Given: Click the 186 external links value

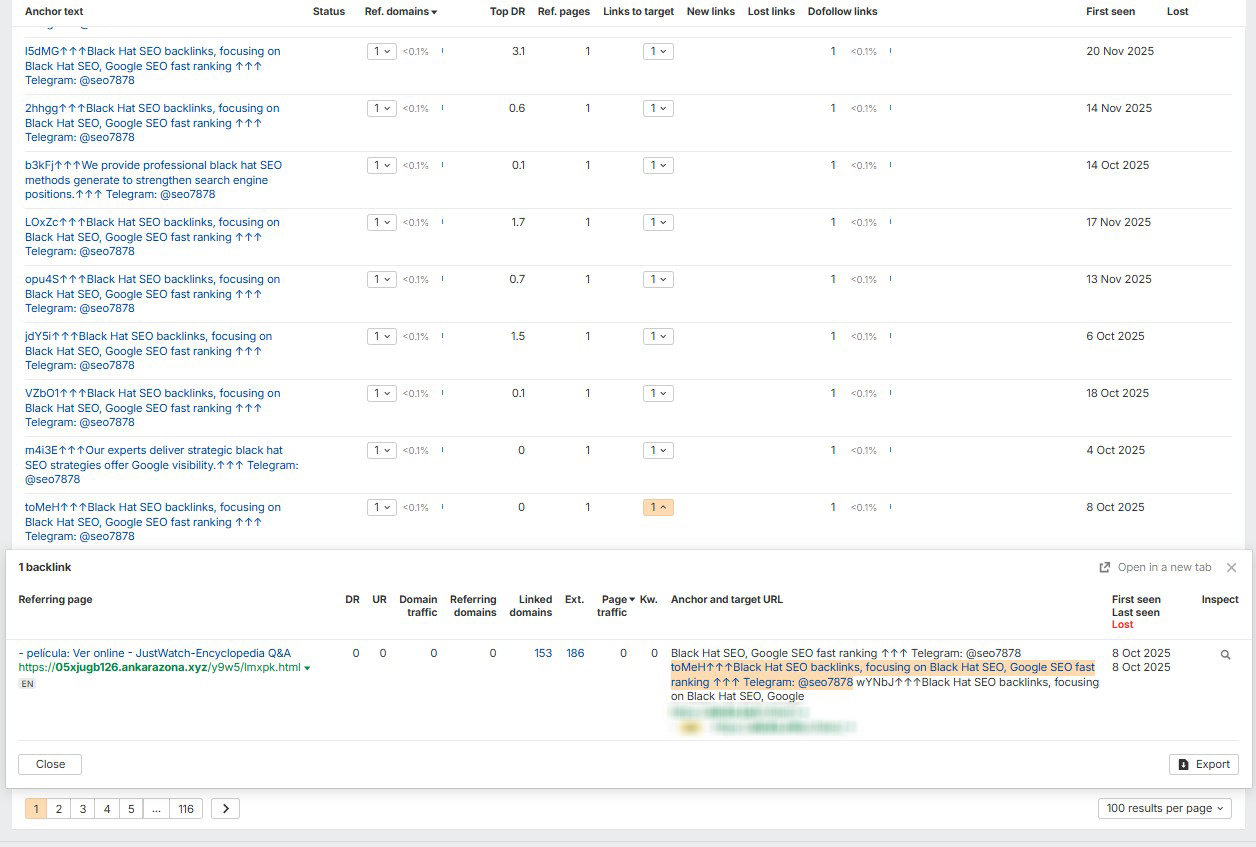Looking at the screenshot, I should [x=575, y=654].
